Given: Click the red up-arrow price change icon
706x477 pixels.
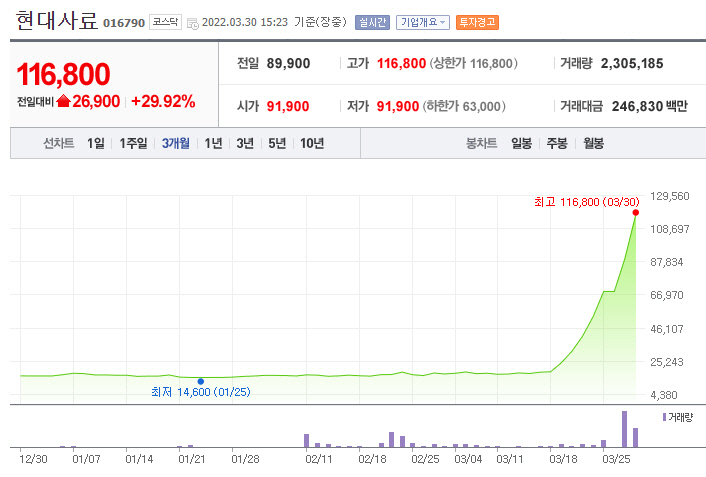Looking at the screenshot, I should pyautogui.click(x=63, y=101).
